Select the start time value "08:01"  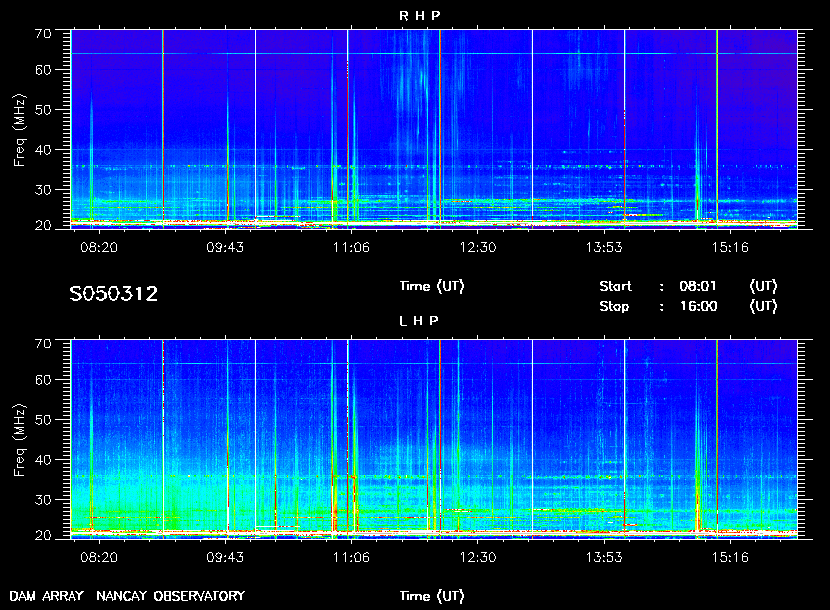pyautogui.click(x=698, y=286)
